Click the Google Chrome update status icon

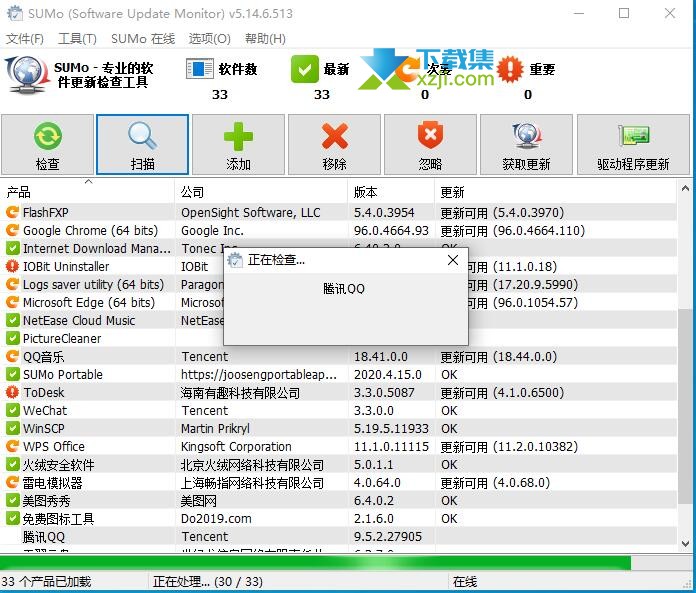12,230
